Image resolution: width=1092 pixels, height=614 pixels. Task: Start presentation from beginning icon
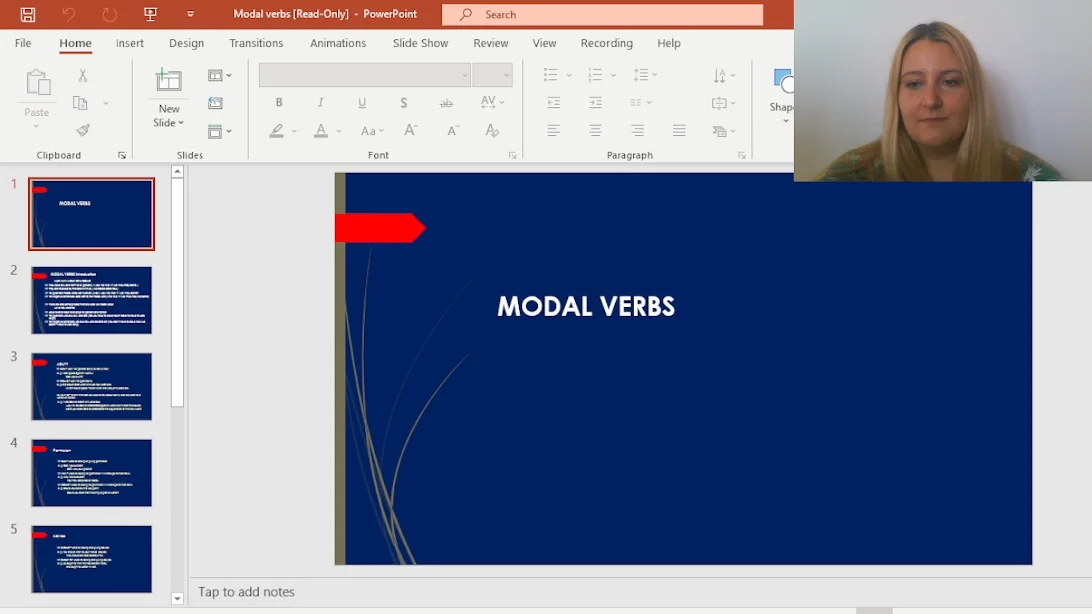(x=150, y=14)
